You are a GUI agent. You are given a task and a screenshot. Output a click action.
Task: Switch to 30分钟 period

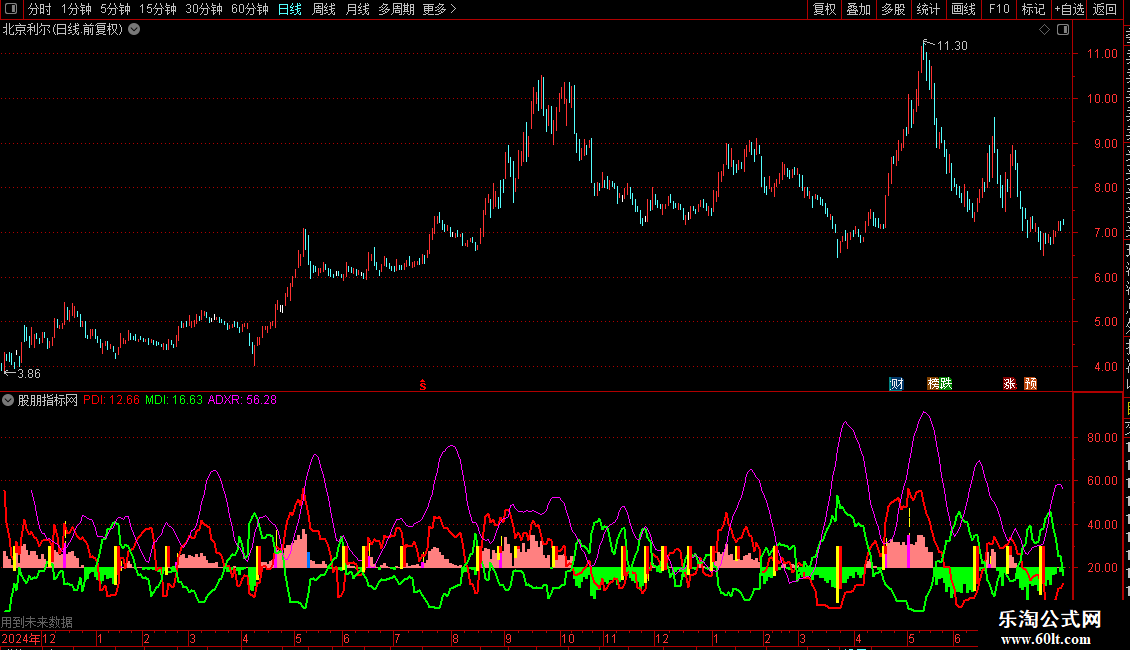pos(204,9)
